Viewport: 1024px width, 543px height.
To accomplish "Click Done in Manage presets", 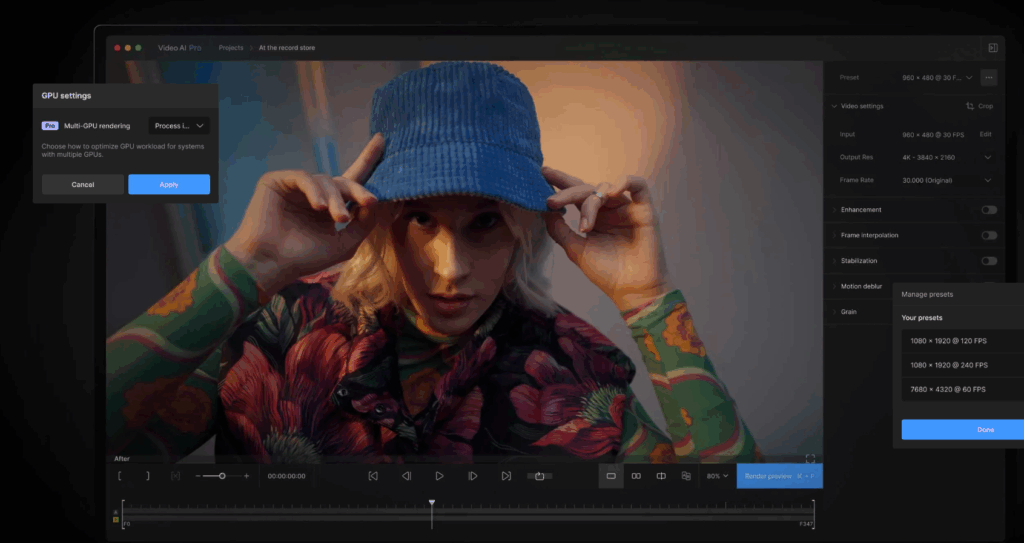I will tap(963, 429).
